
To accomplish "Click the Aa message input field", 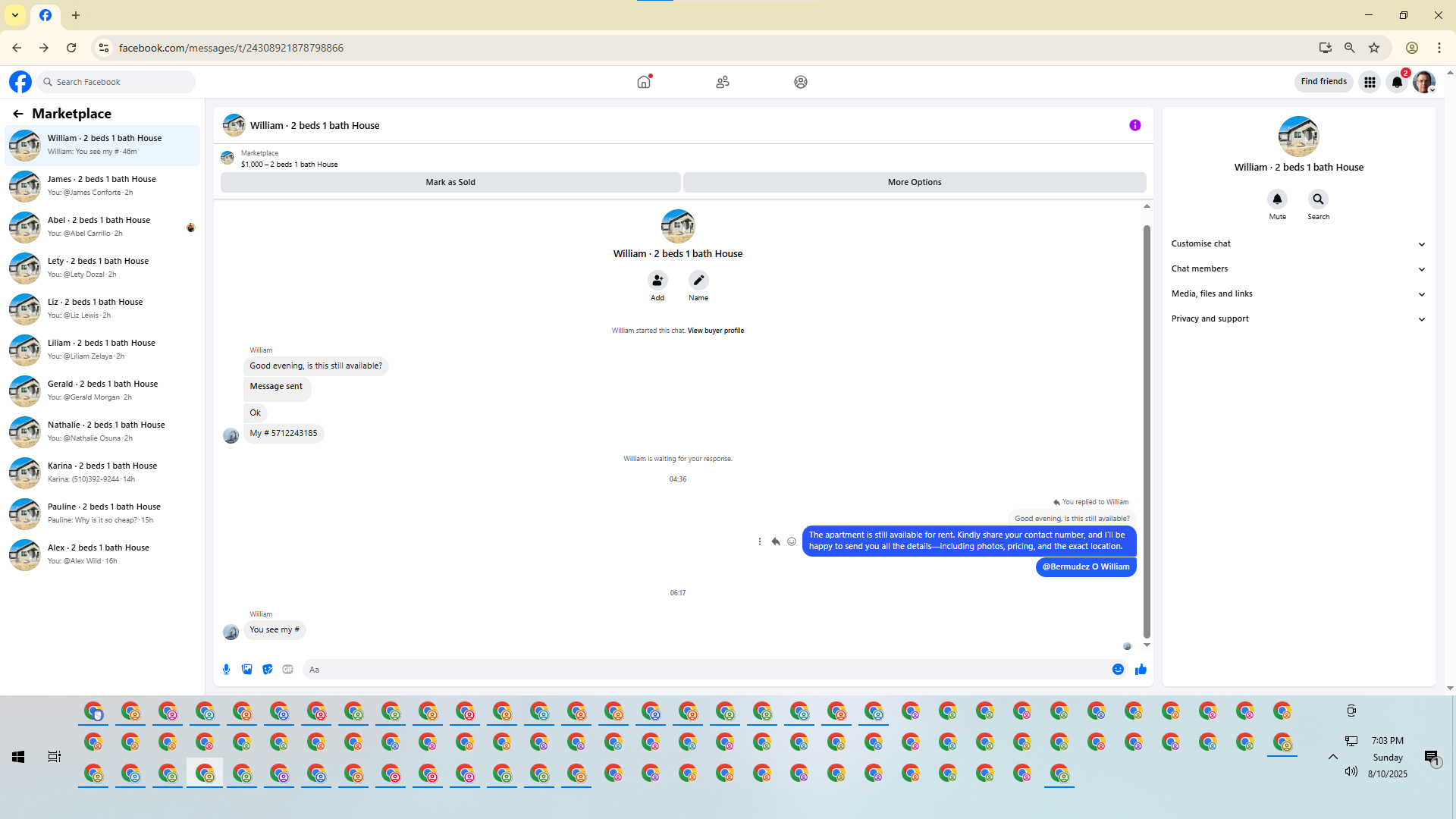I will point(705,670).
